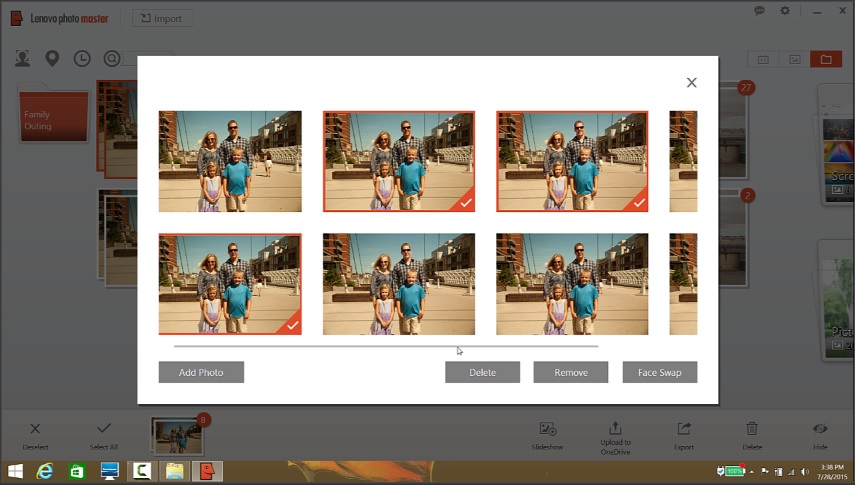
Task: Click the battery indicator in system tray
Action: coord(734,471)
